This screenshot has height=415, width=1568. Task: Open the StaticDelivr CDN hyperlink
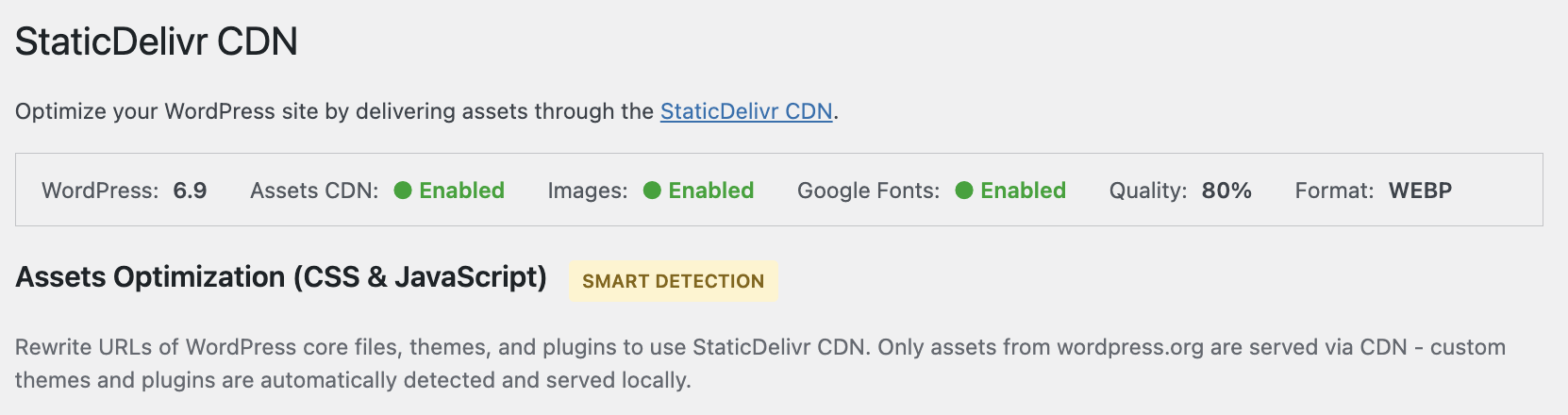click(745, 111)
